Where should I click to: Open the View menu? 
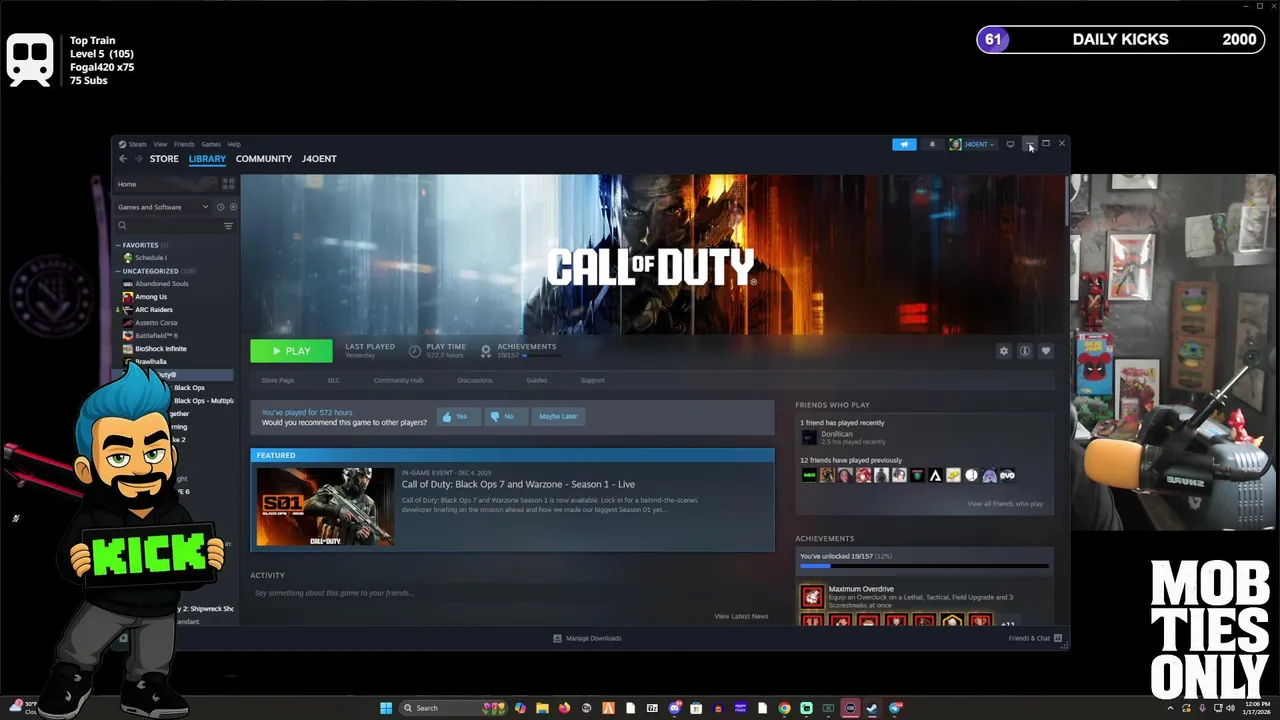(x=160, y=144)
